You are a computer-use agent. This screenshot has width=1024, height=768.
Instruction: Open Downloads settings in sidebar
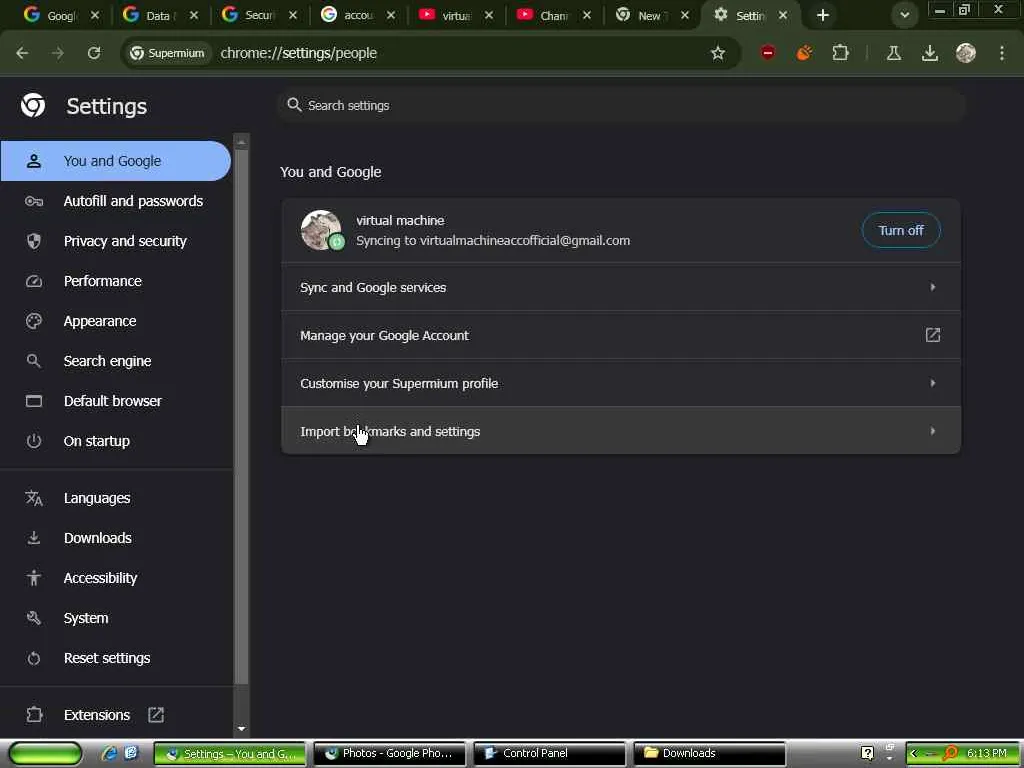click(116, 538)
